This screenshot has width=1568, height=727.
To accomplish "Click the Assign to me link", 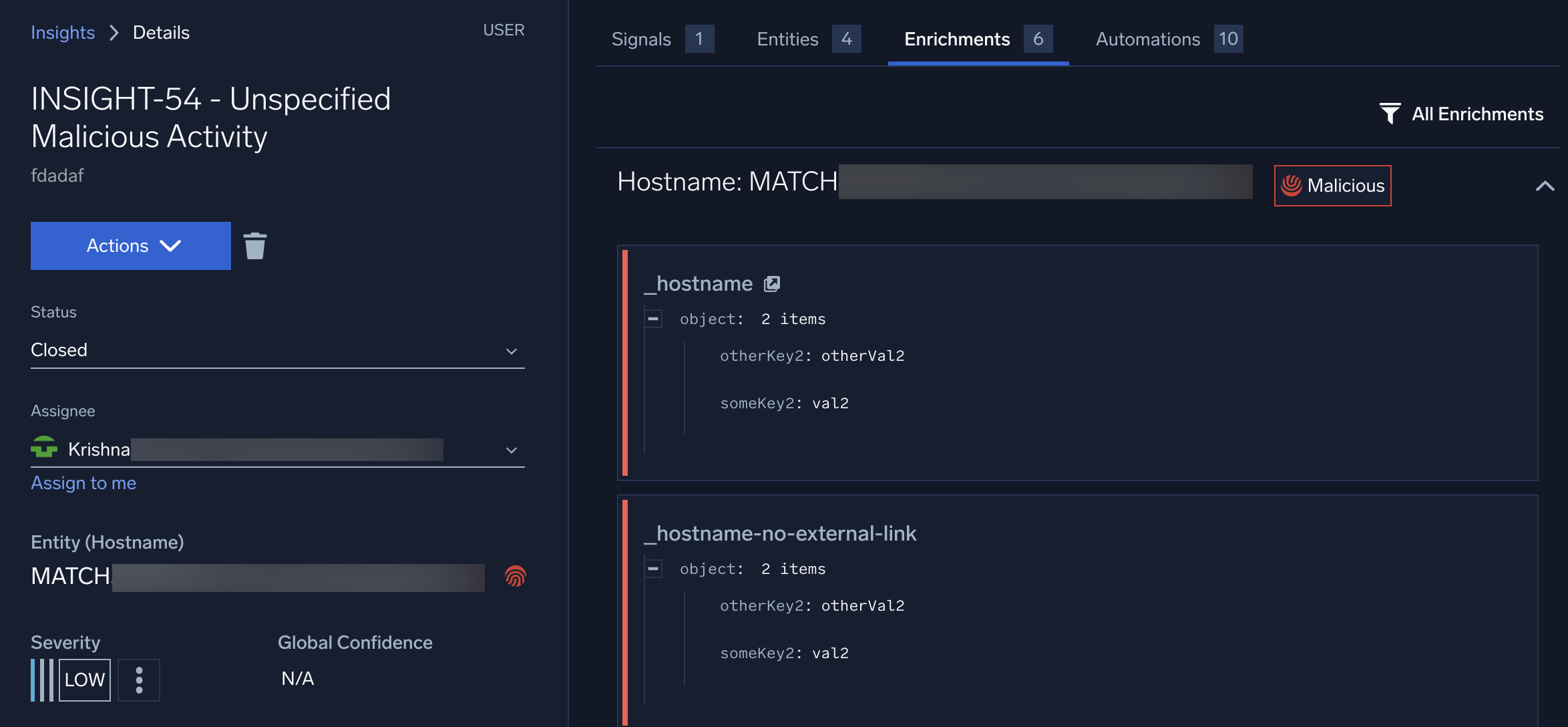I will click(83, 482).
